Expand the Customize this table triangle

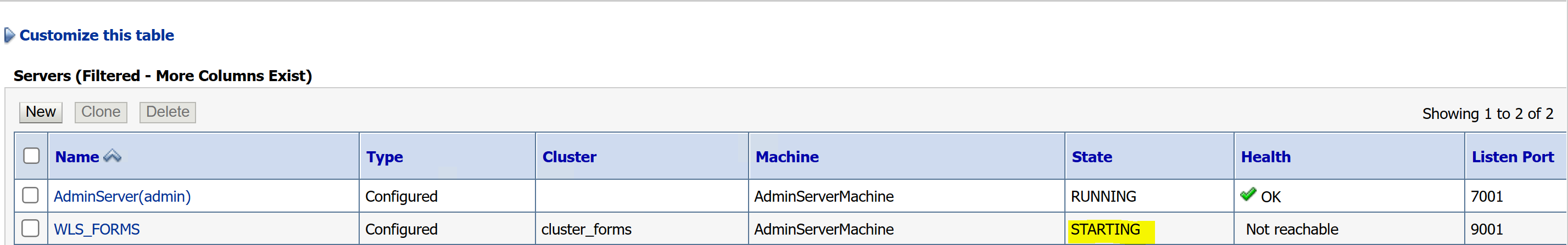(9, 36)
